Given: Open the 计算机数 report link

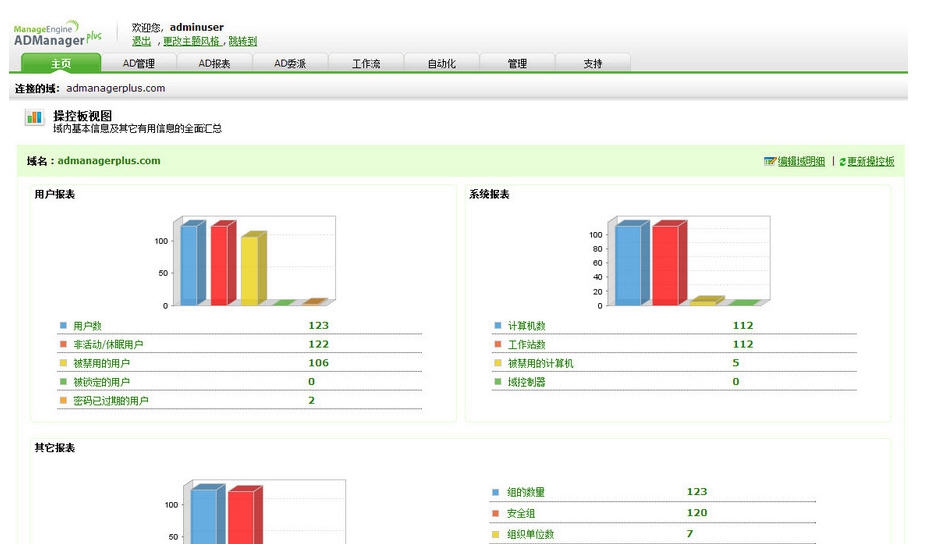Looking at the screenshot, I should [526, 325].
